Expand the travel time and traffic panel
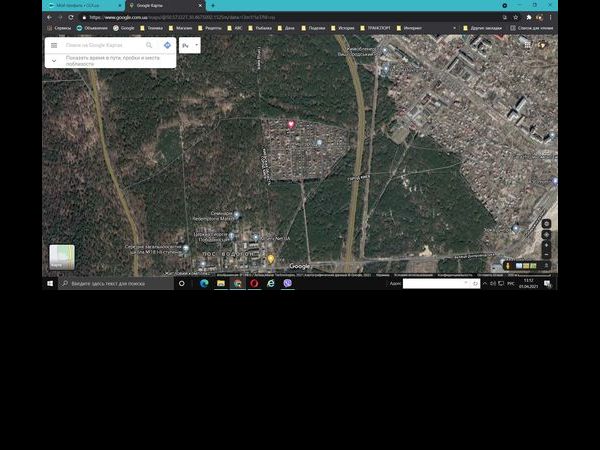 coord(54,60)
